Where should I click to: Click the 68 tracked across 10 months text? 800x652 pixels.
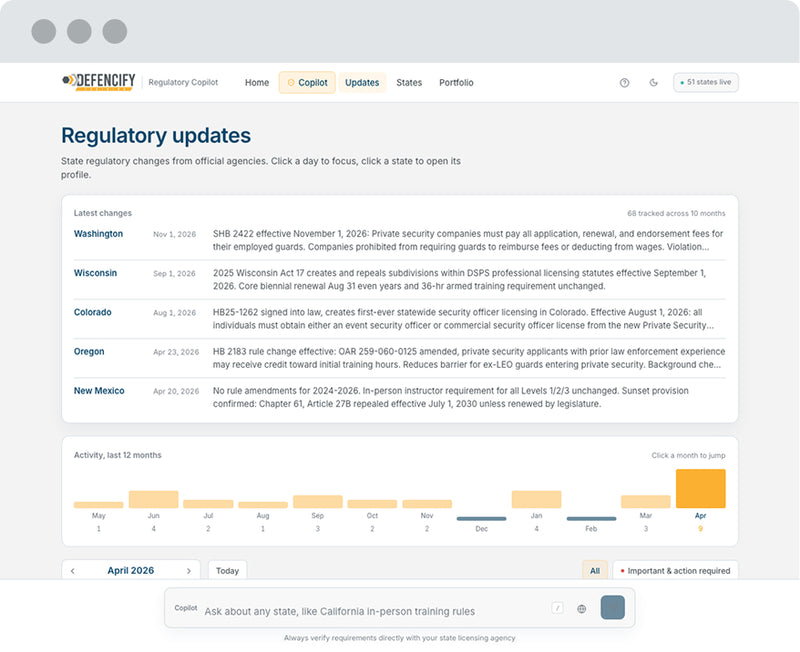[x=676, y=213]
